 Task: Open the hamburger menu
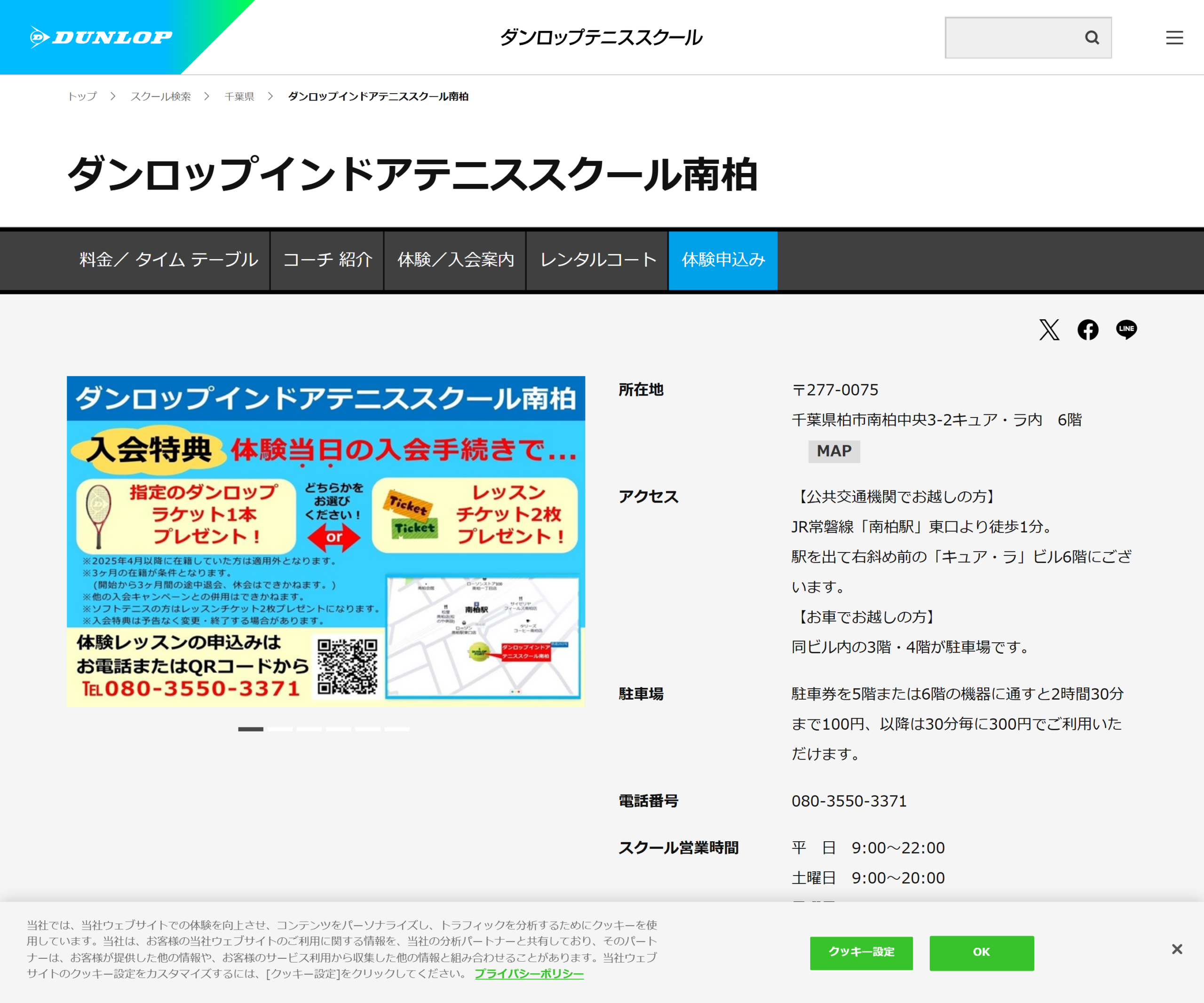point(1174,37)
